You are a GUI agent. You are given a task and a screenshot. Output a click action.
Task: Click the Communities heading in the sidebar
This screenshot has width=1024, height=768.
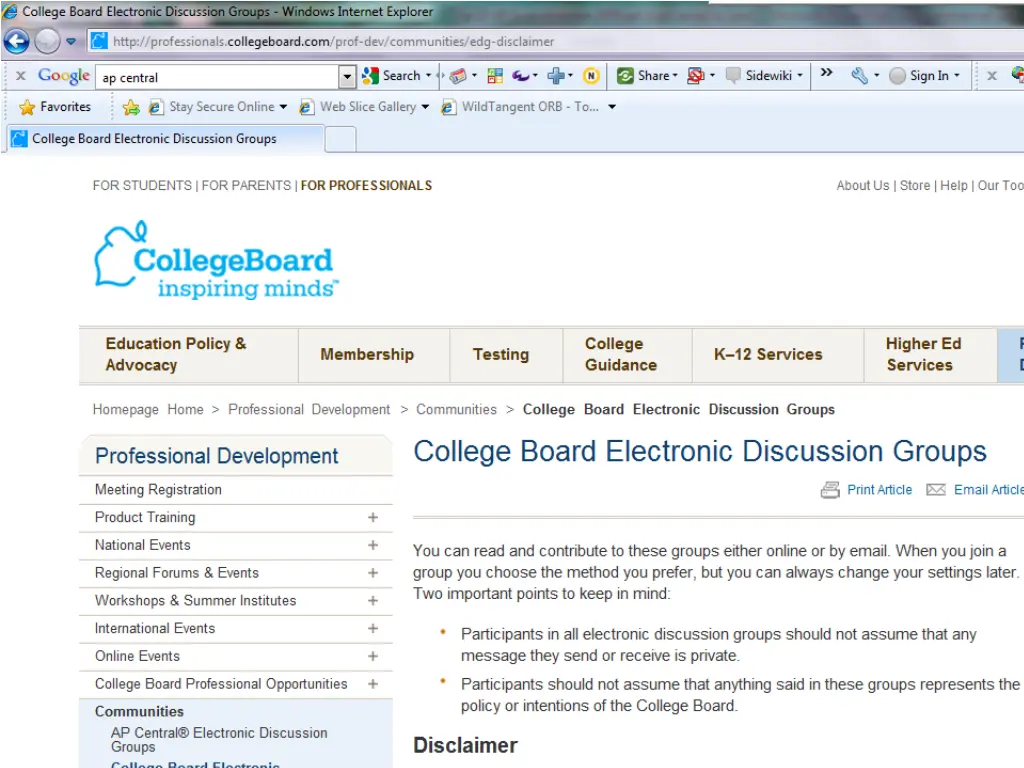coord(139,711)
